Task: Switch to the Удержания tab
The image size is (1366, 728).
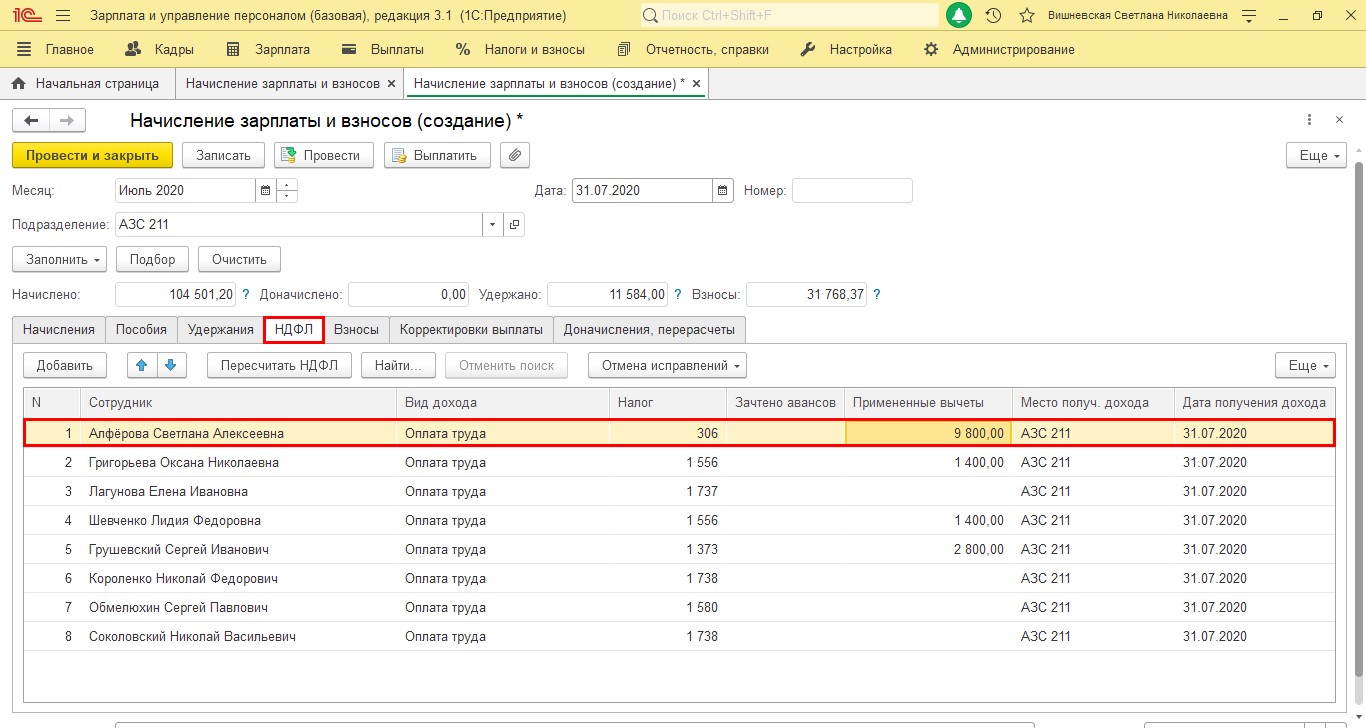Action: pyautogui.click(x=221, y=329)
